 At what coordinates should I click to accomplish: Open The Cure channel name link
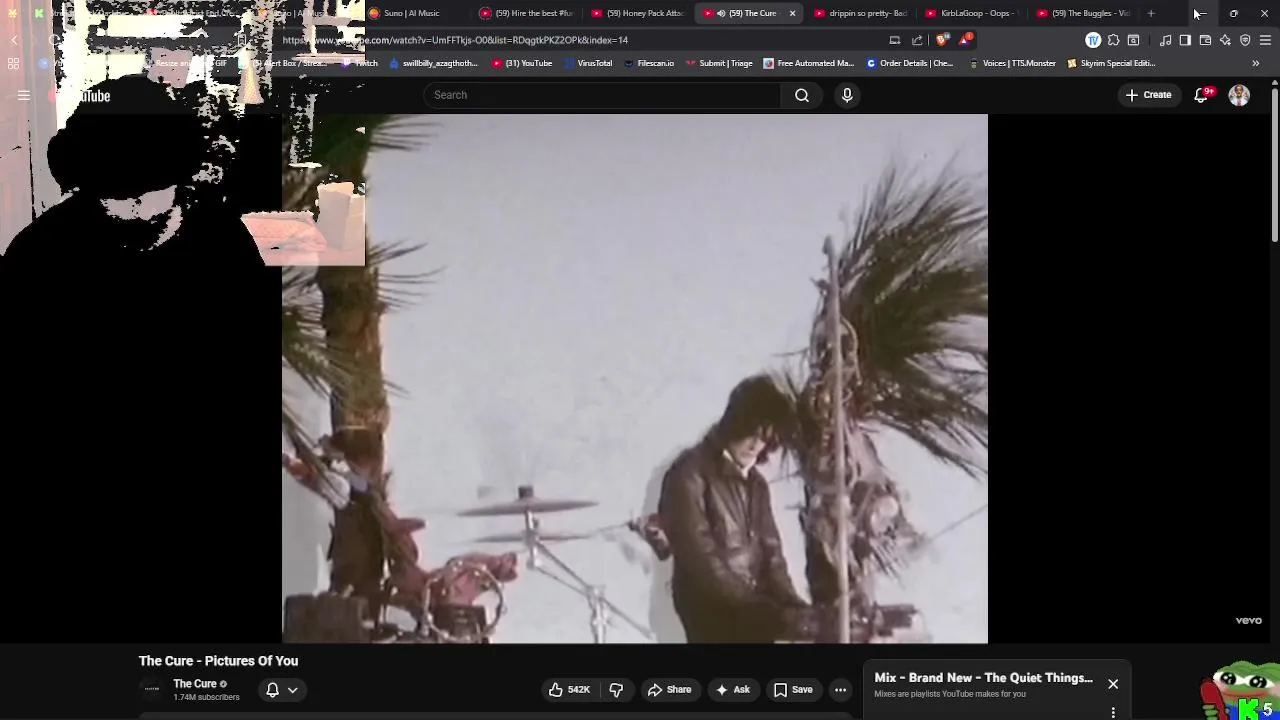195,684
